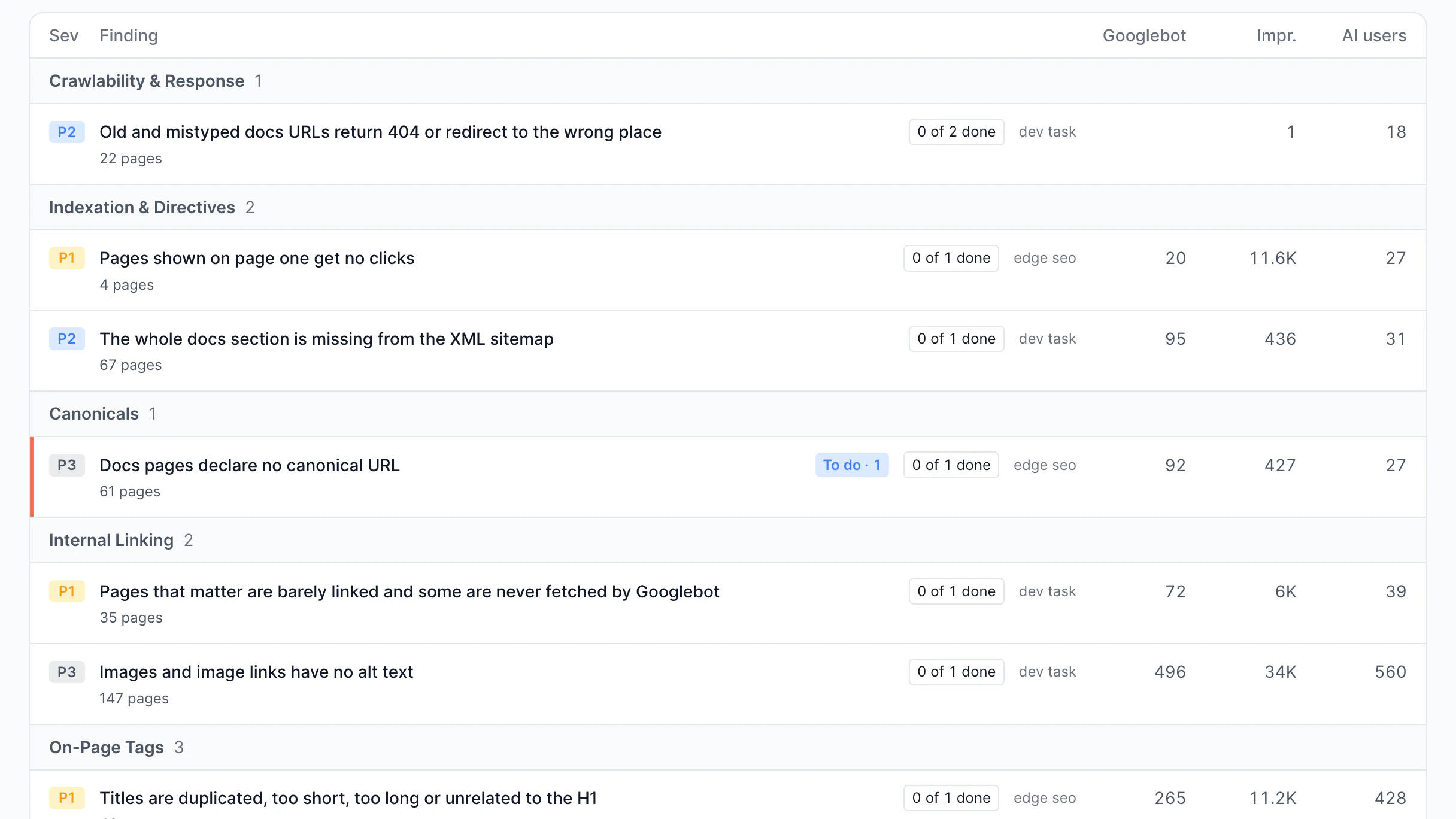The width and height of the screenshot is (1456, 819).
Task: Click P1 severity badge on duplicated titles row
Action: pos(66,798)
